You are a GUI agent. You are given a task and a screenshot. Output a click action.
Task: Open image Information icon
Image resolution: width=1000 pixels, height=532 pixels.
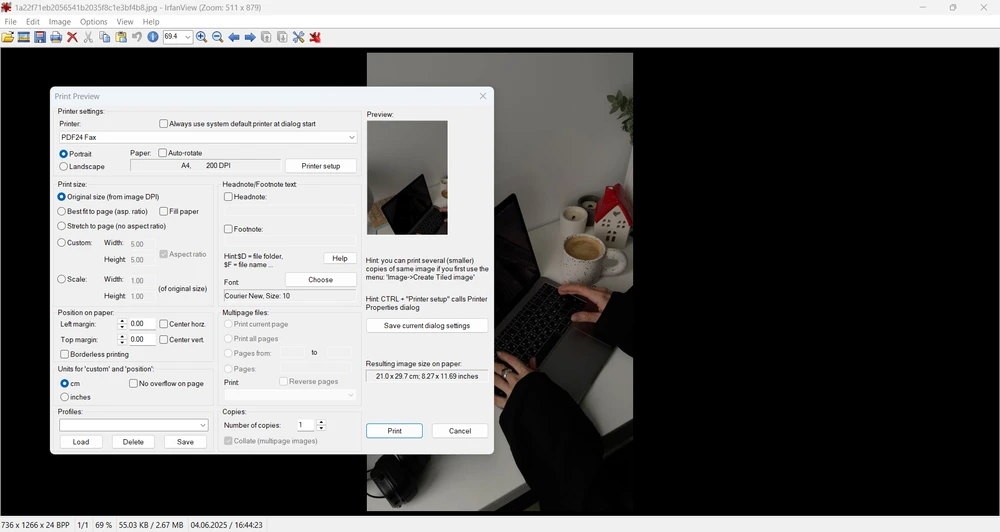click(x=153, y=37)
